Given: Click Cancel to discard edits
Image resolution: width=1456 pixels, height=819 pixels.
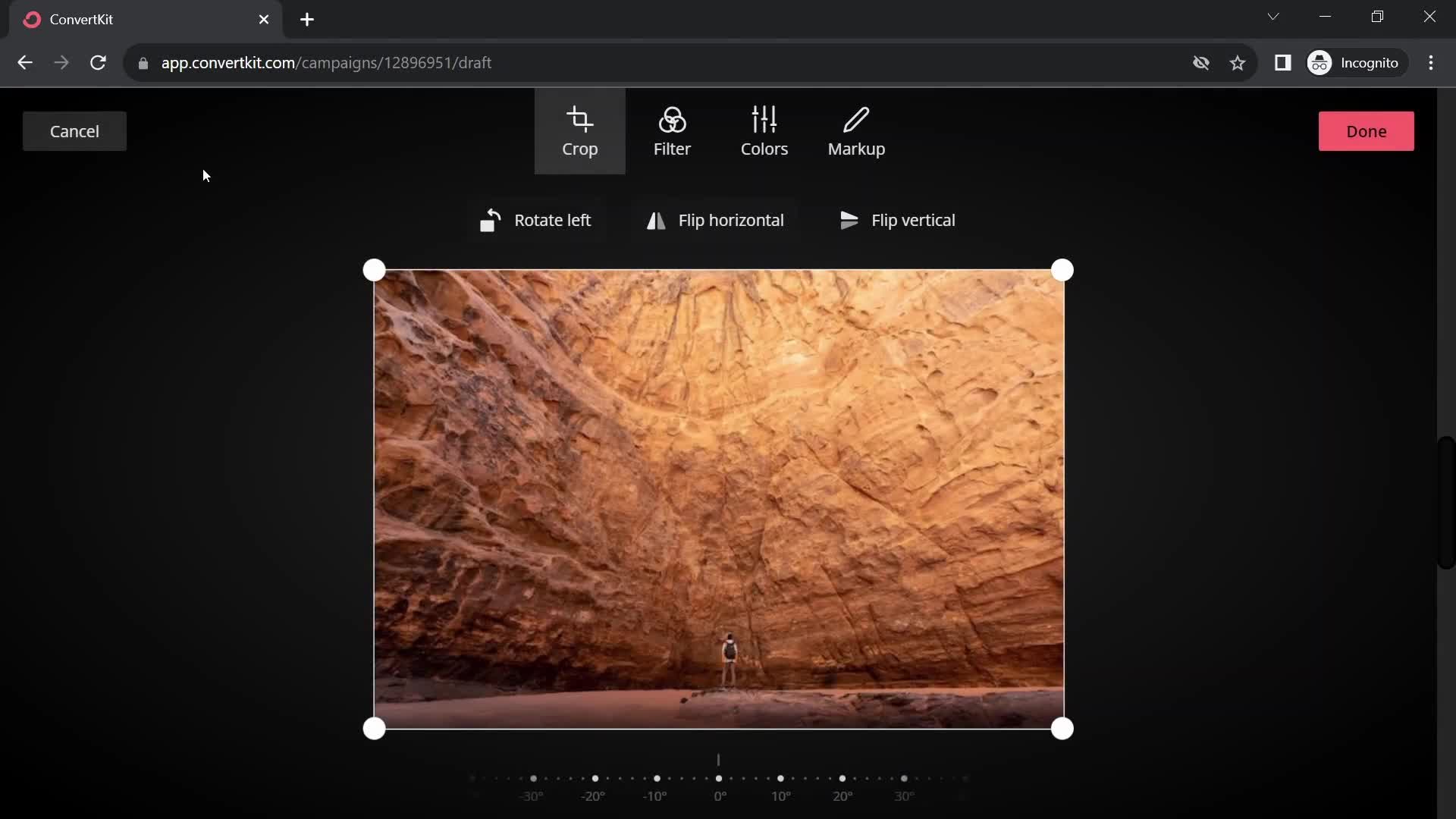Looking at the screenshot, I should click(x=75, y=131).
